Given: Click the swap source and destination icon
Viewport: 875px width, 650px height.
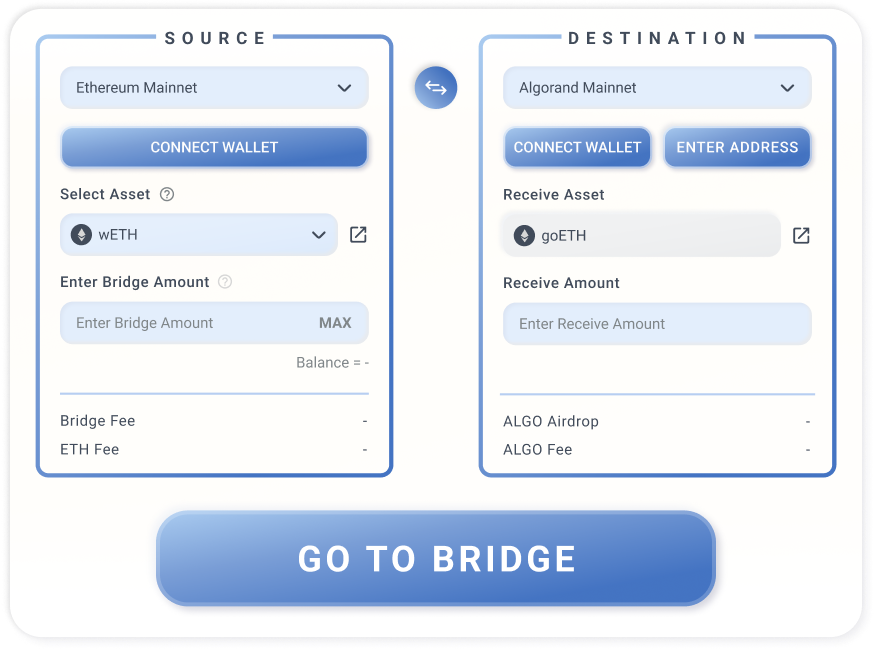Looking at the screenshot, I should (x=436, y=88).
